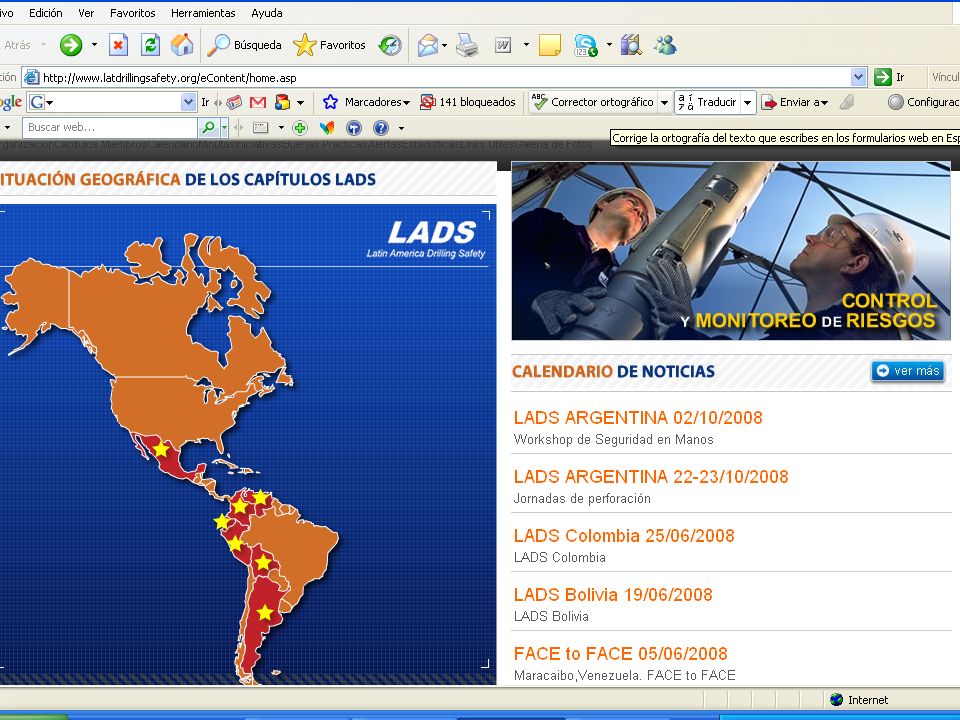Print the page with the printer icon
The width and height of the screenshot is (960, 720).
pyautogui.click(x=467, y=45)
